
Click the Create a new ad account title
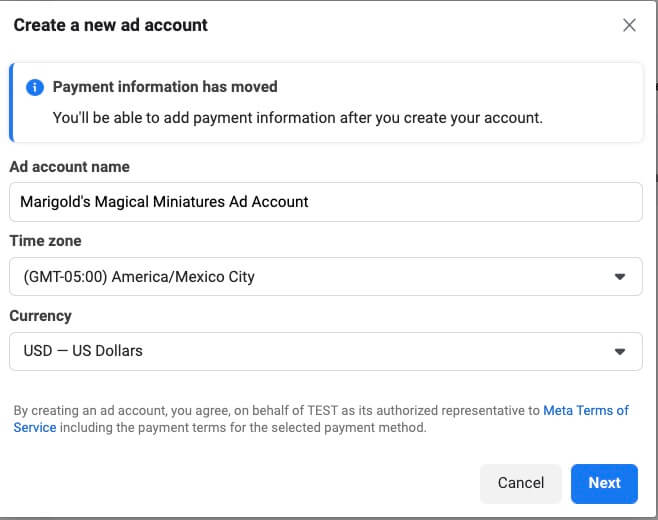111,25
